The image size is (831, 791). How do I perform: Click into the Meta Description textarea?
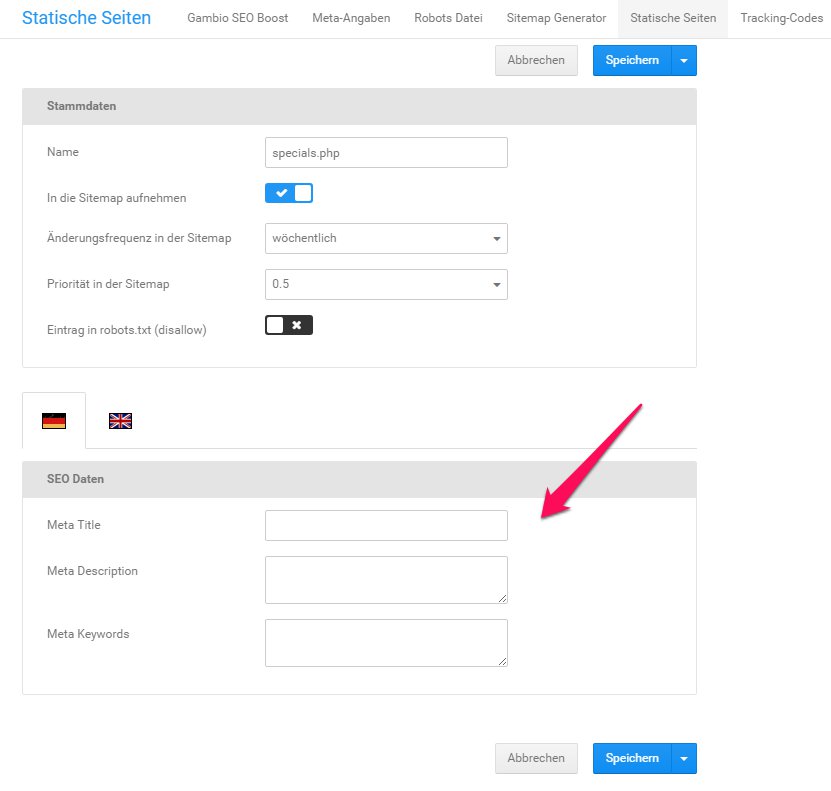pyautogui.click(x=386, y=580)
